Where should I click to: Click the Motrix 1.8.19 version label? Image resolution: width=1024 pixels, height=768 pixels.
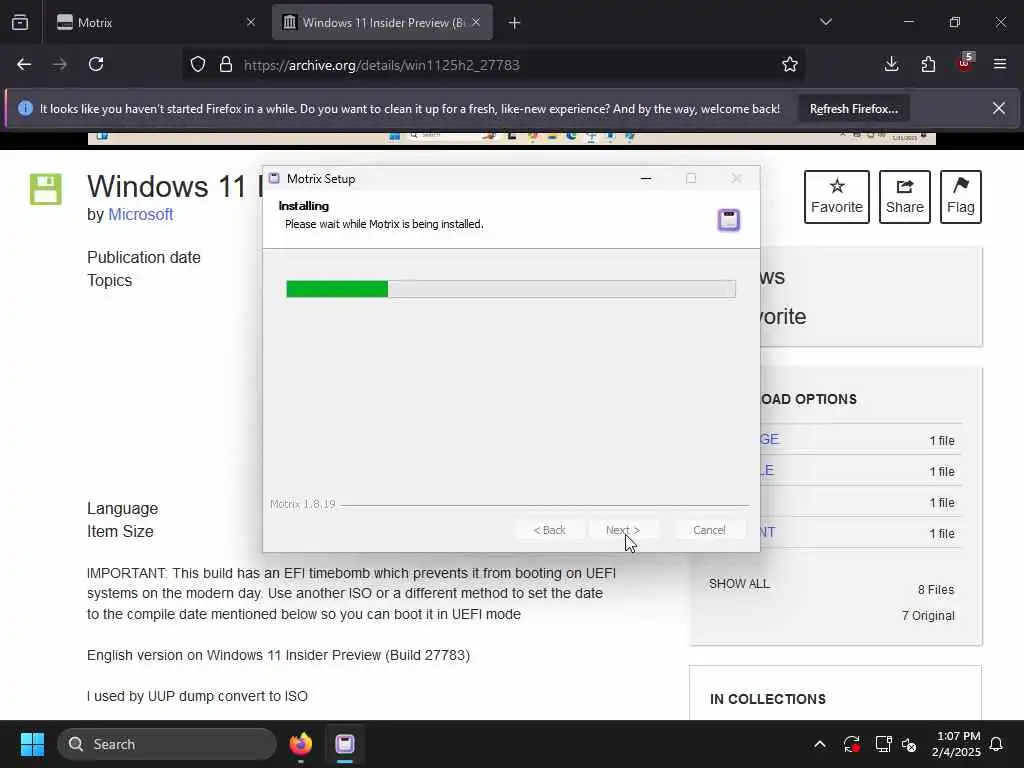coord(302,504)
